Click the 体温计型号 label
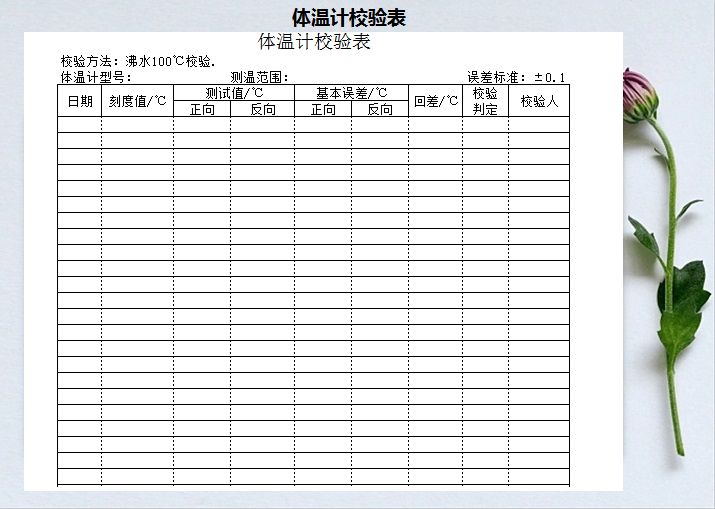715x509 pixels. [x=96, y=77]
